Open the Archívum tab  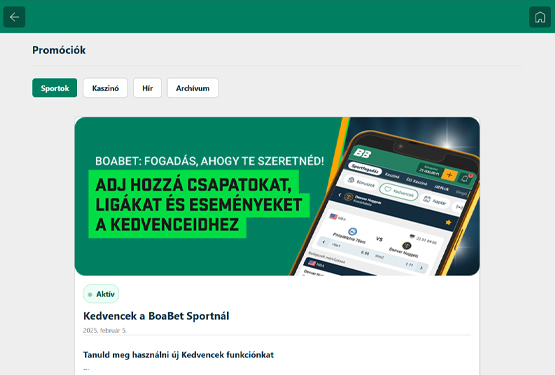click(x=193, y=88)
